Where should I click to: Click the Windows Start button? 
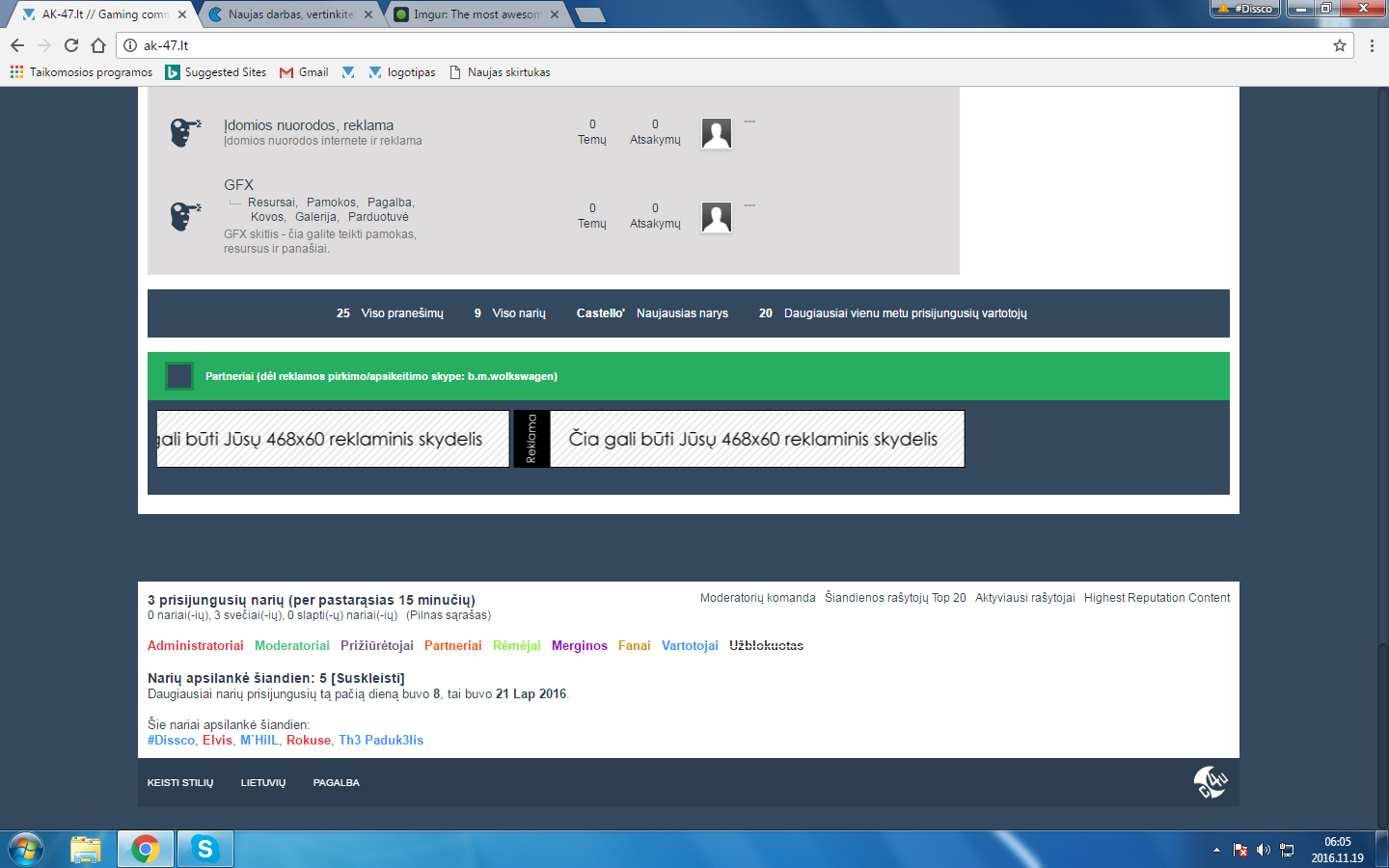pyautogui.click(x=26, y=849)
